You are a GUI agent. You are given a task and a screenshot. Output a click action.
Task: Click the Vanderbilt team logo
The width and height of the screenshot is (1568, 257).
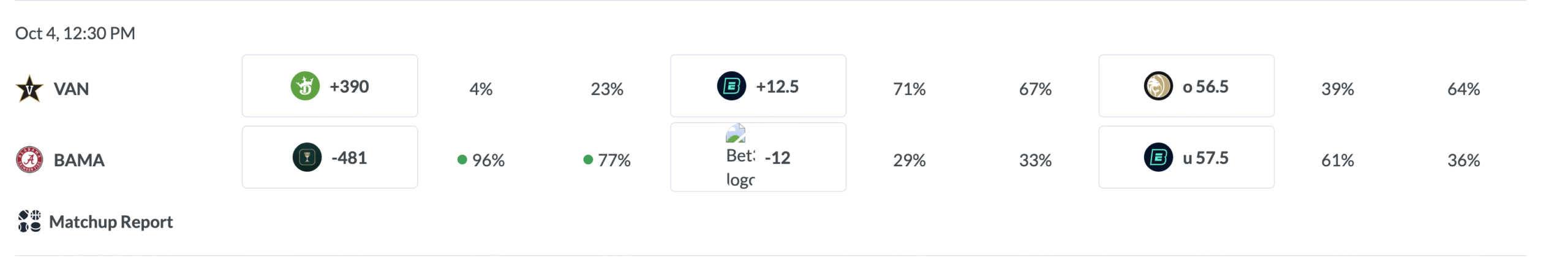(29, 89)
